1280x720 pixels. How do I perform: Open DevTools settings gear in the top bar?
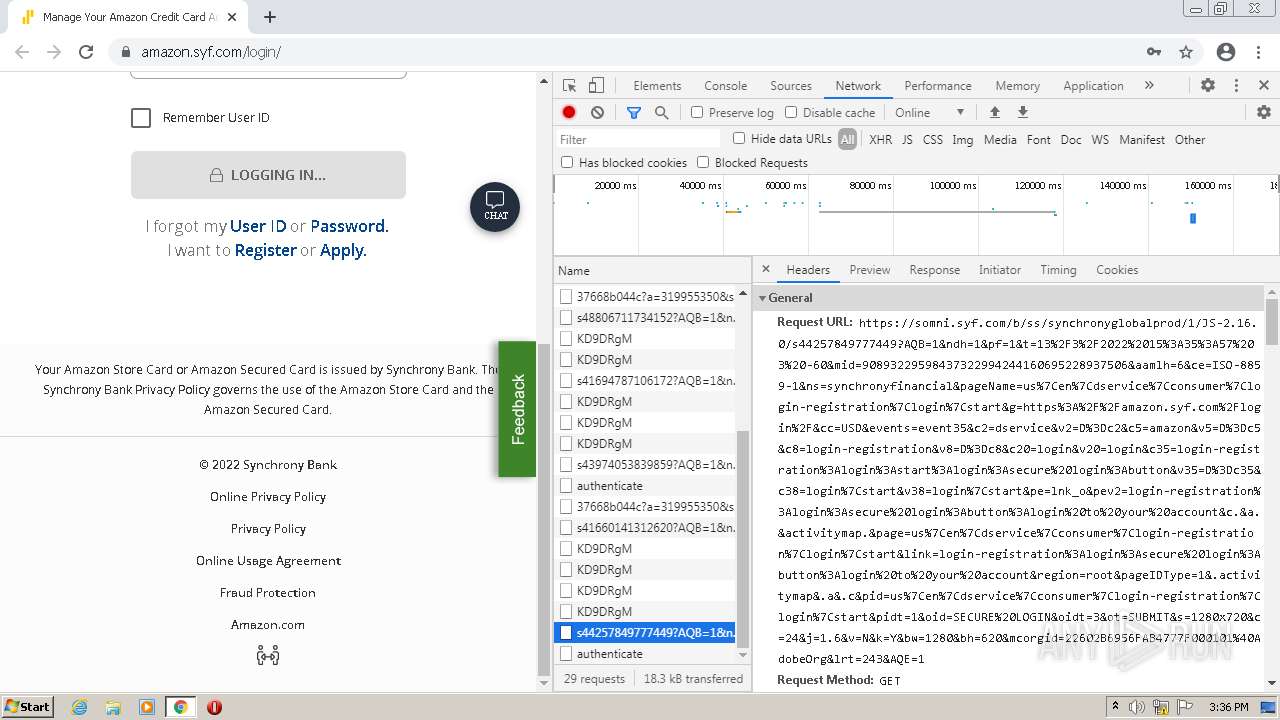[x=1208, y=86]
